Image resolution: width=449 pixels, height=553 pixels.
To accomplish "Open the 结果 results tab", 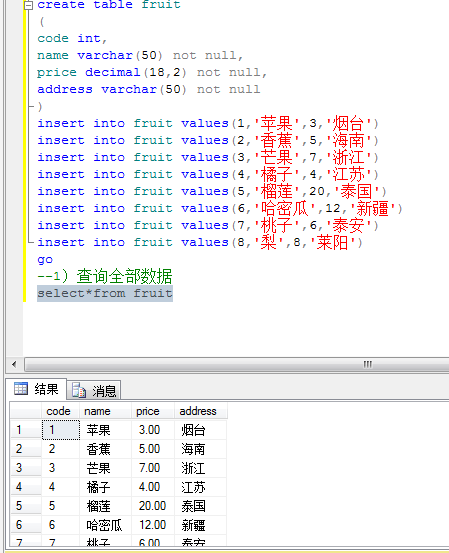I will (x=36, y=389).
